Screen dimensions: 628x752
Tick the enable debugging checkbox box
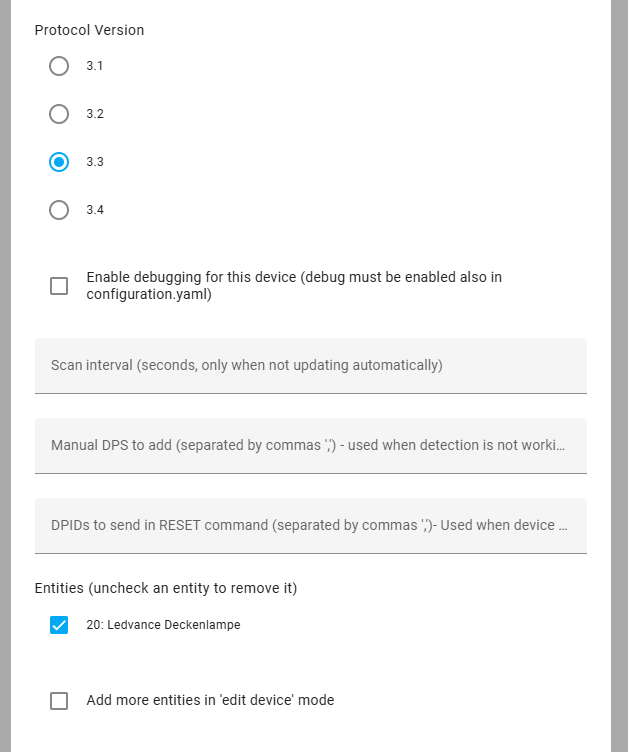click(59, 286)
